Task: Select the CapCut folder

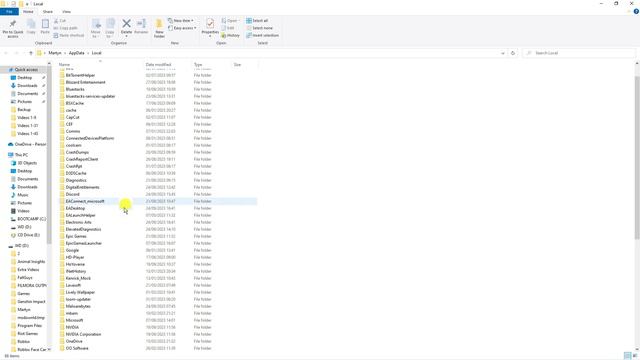Action: (72, 117)
